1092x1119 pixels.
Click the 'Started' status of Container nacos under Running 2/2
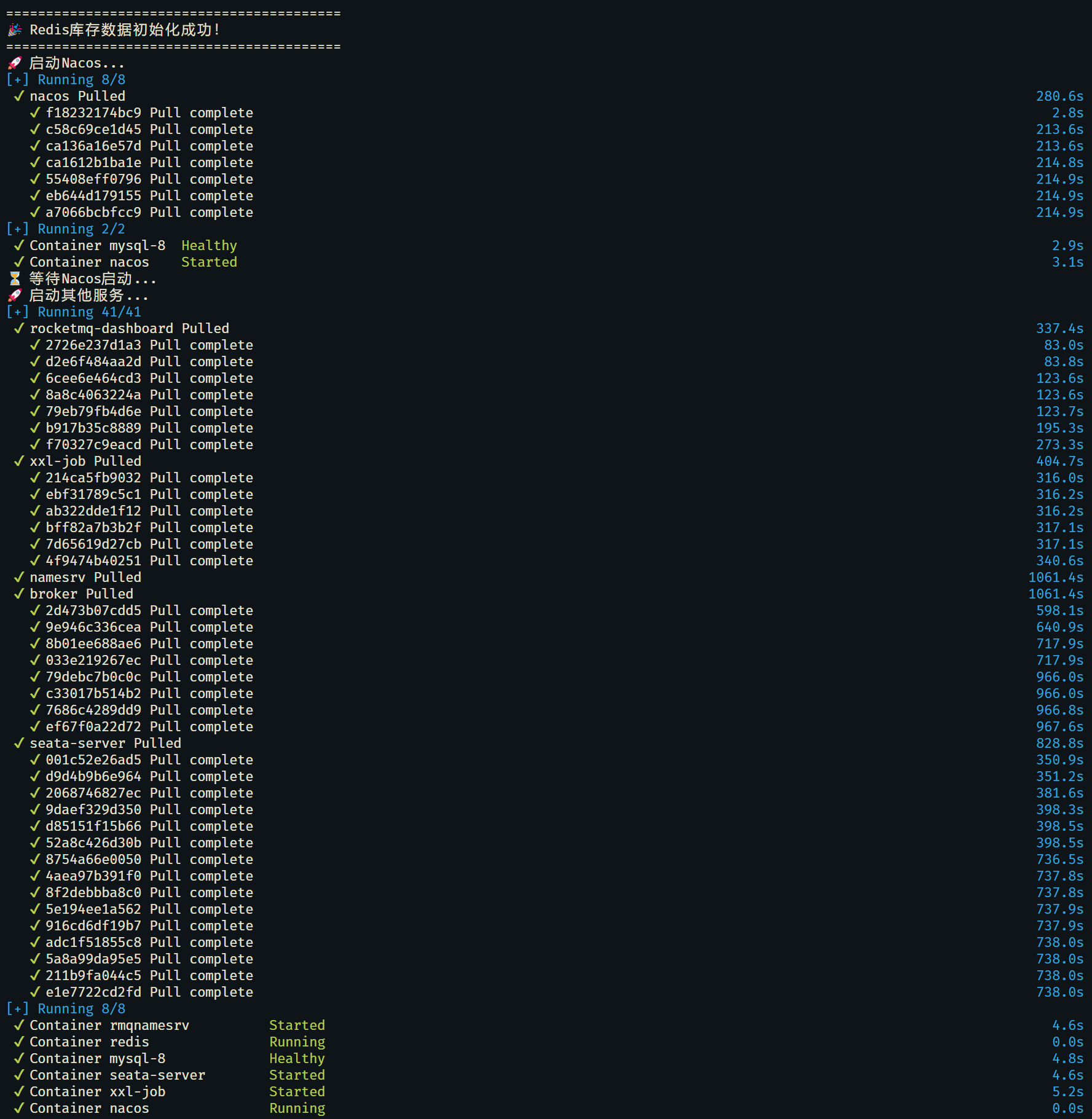coord(209,262)
